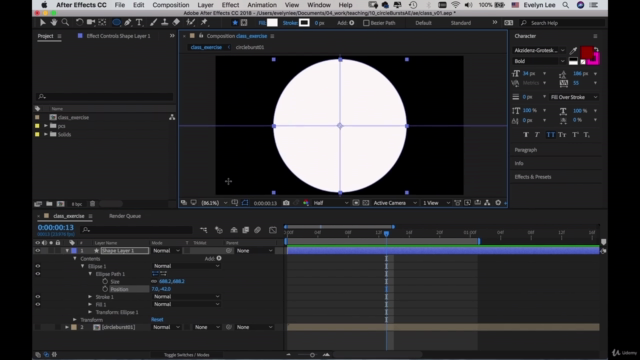Open the Active Camera dropdown

395,203
